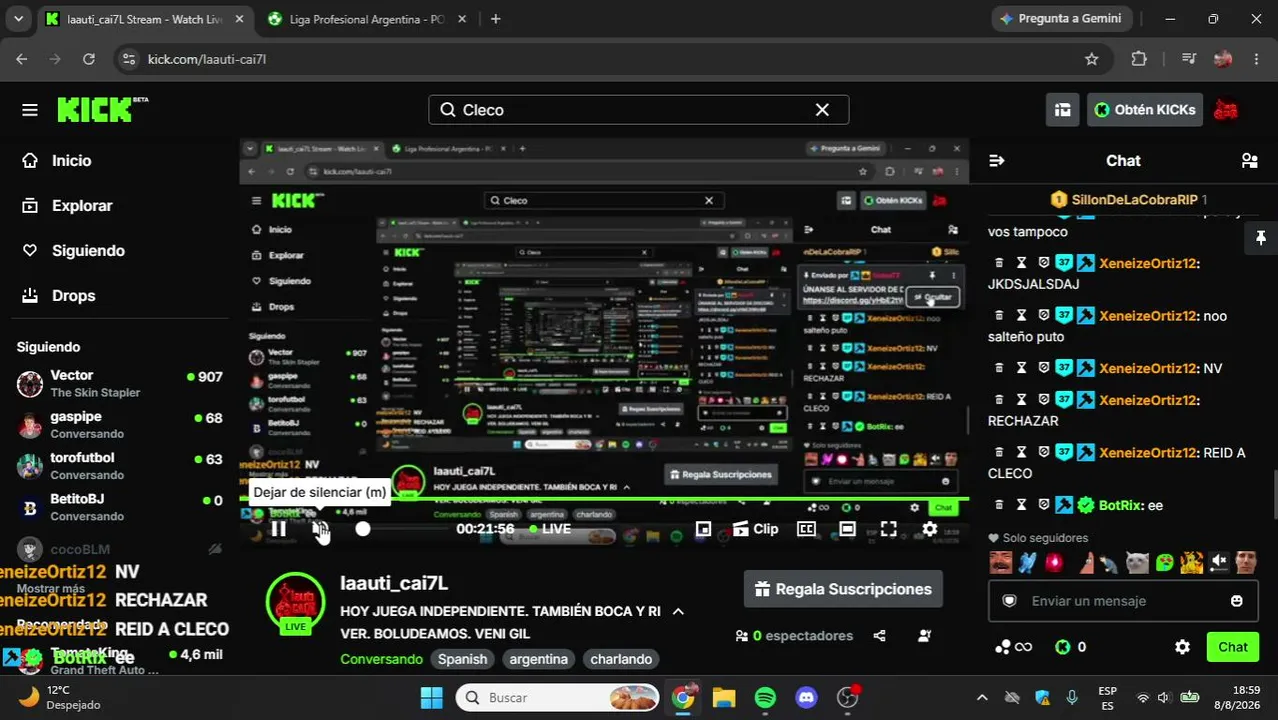Open chat settings gear
The width and height of the screenshot is (1278, 720).
[1182, 647]
